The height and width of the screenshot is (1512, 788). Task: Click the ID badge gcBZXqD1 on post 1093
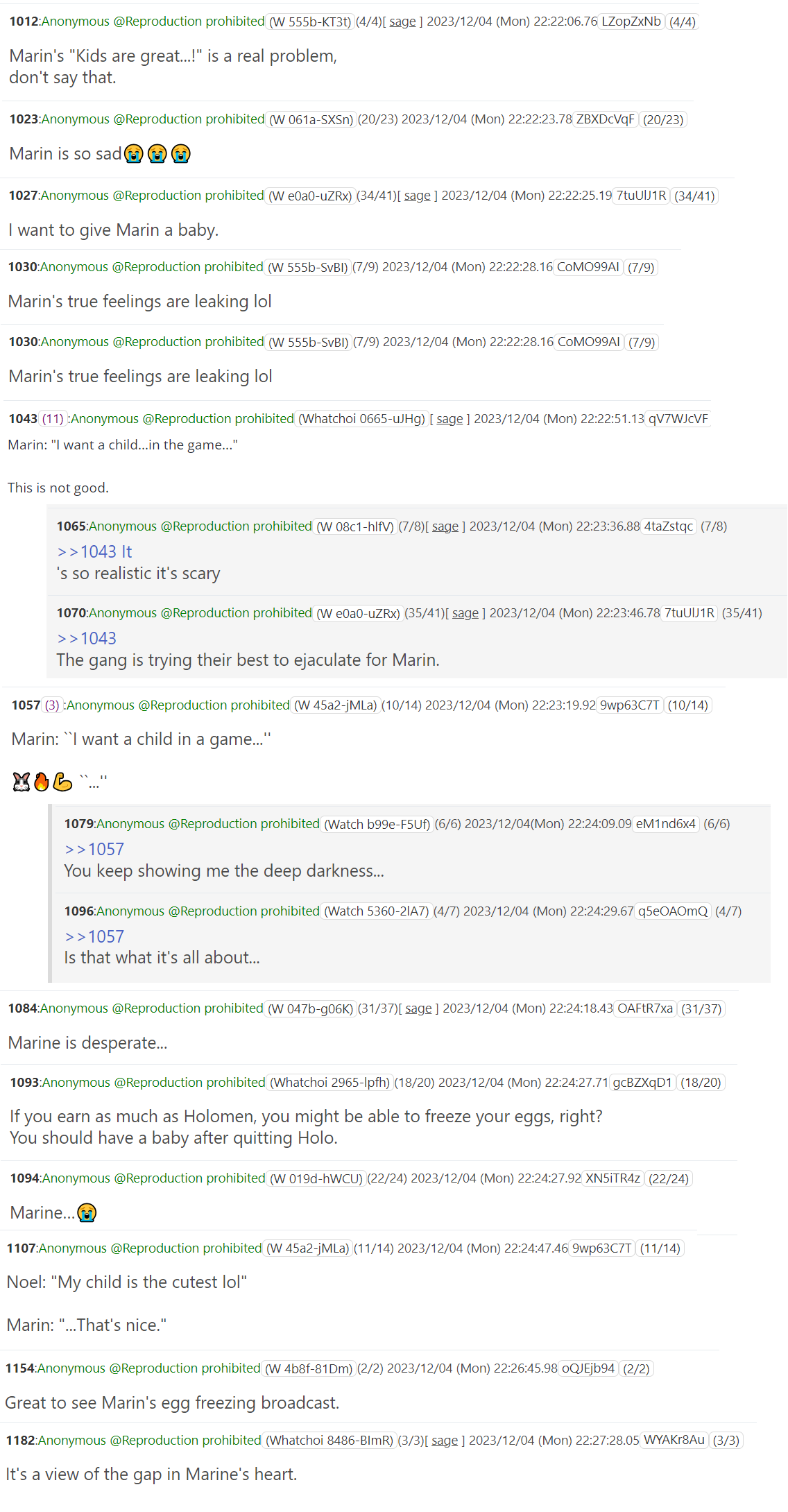(x=642, y=1083)
